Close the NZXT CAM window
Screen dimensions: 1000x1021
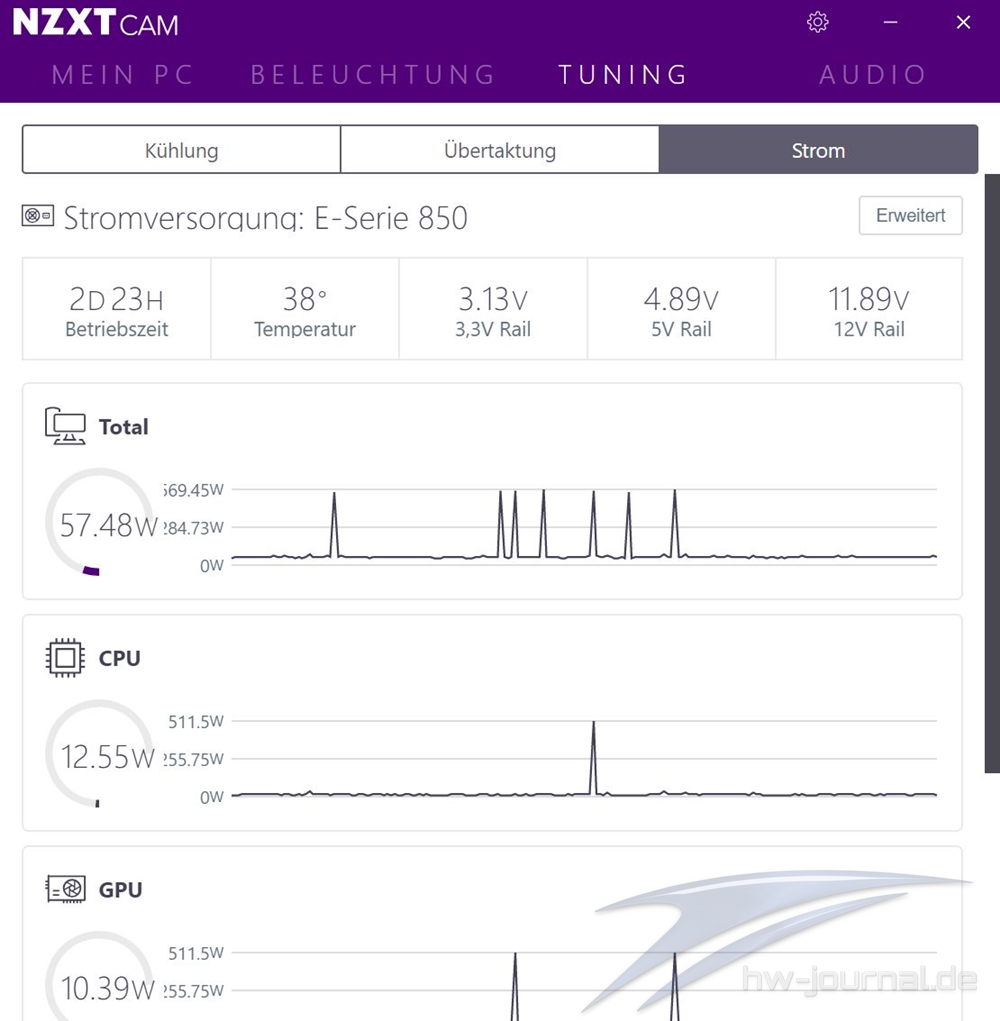click(964, 22)
